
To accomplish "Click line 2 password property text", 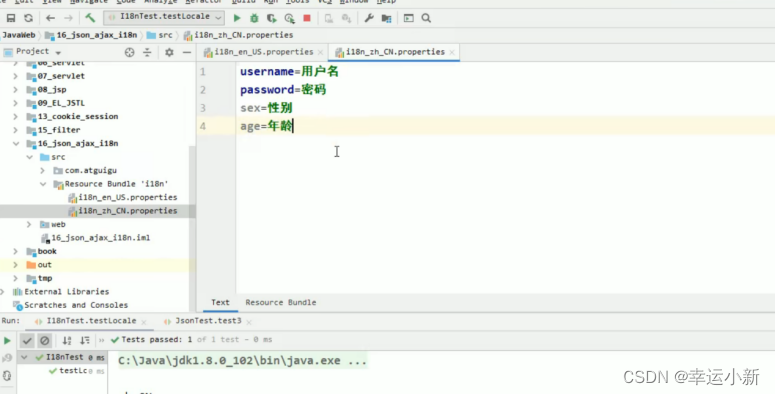I will point(283,90).
